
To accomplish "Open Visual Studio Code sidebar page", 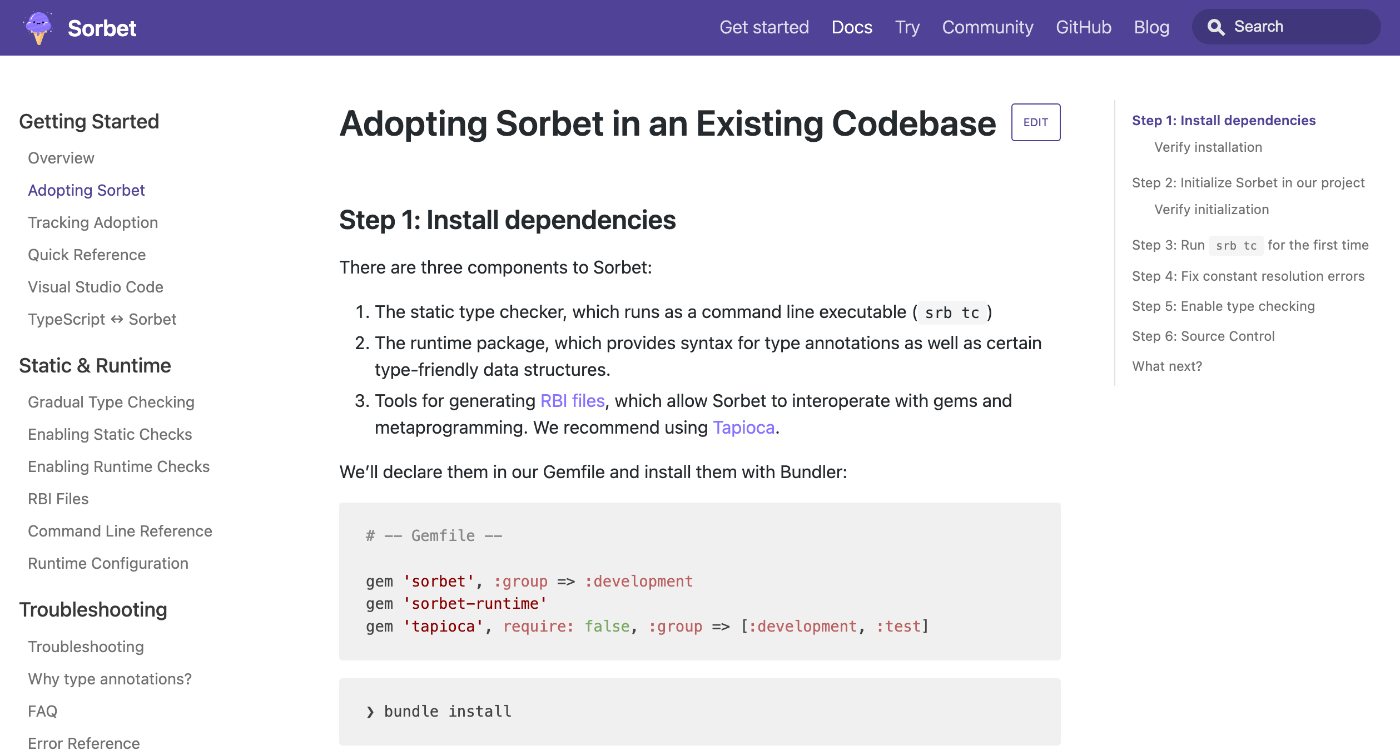I will point(95,287).
